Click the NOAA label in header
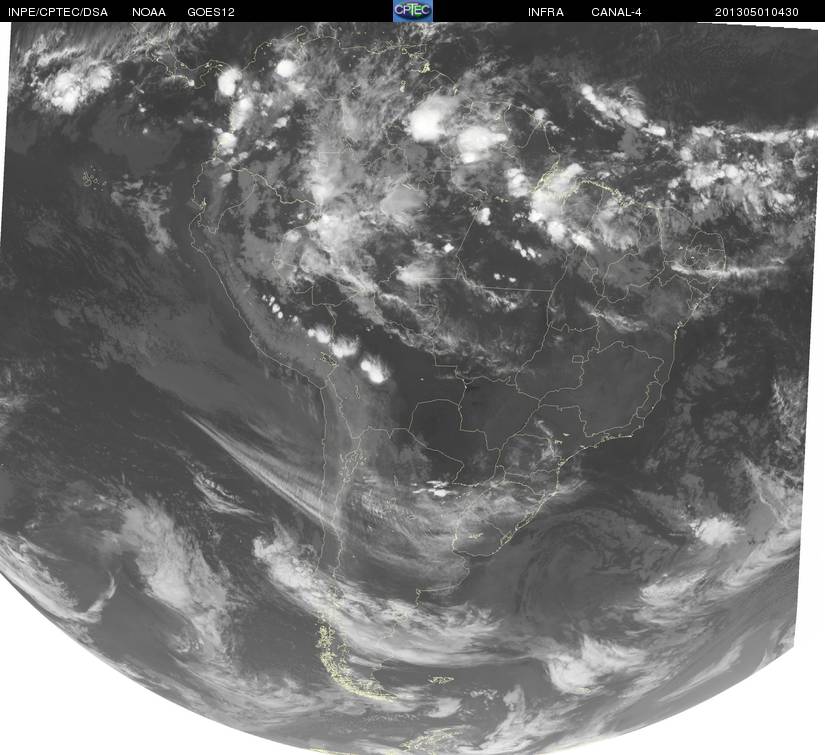 click(149, 12)
